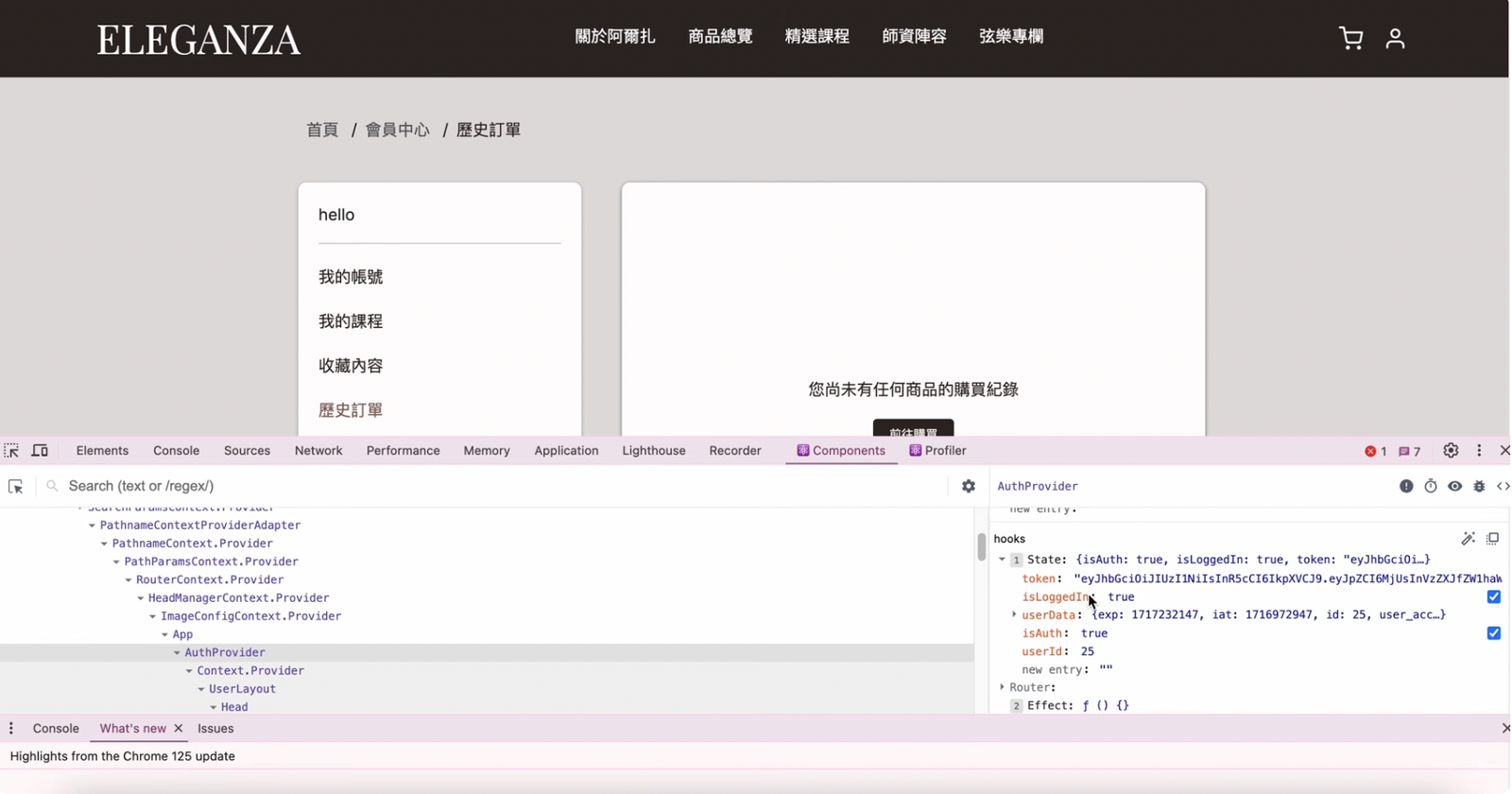Open DevTools more options menu
Image resolution: width=1512 pixels, height=794 pixels.
click(1479, 451)
